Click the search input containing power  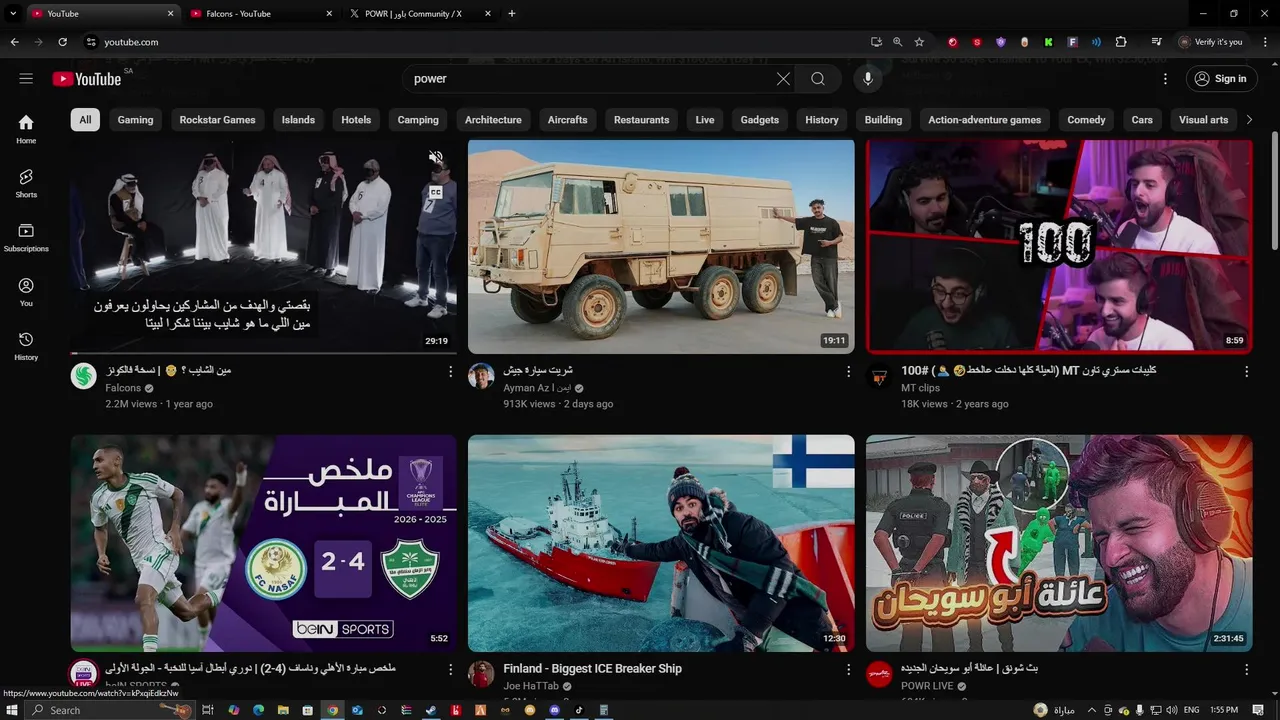pyautogui.click(x=590, y=79)
